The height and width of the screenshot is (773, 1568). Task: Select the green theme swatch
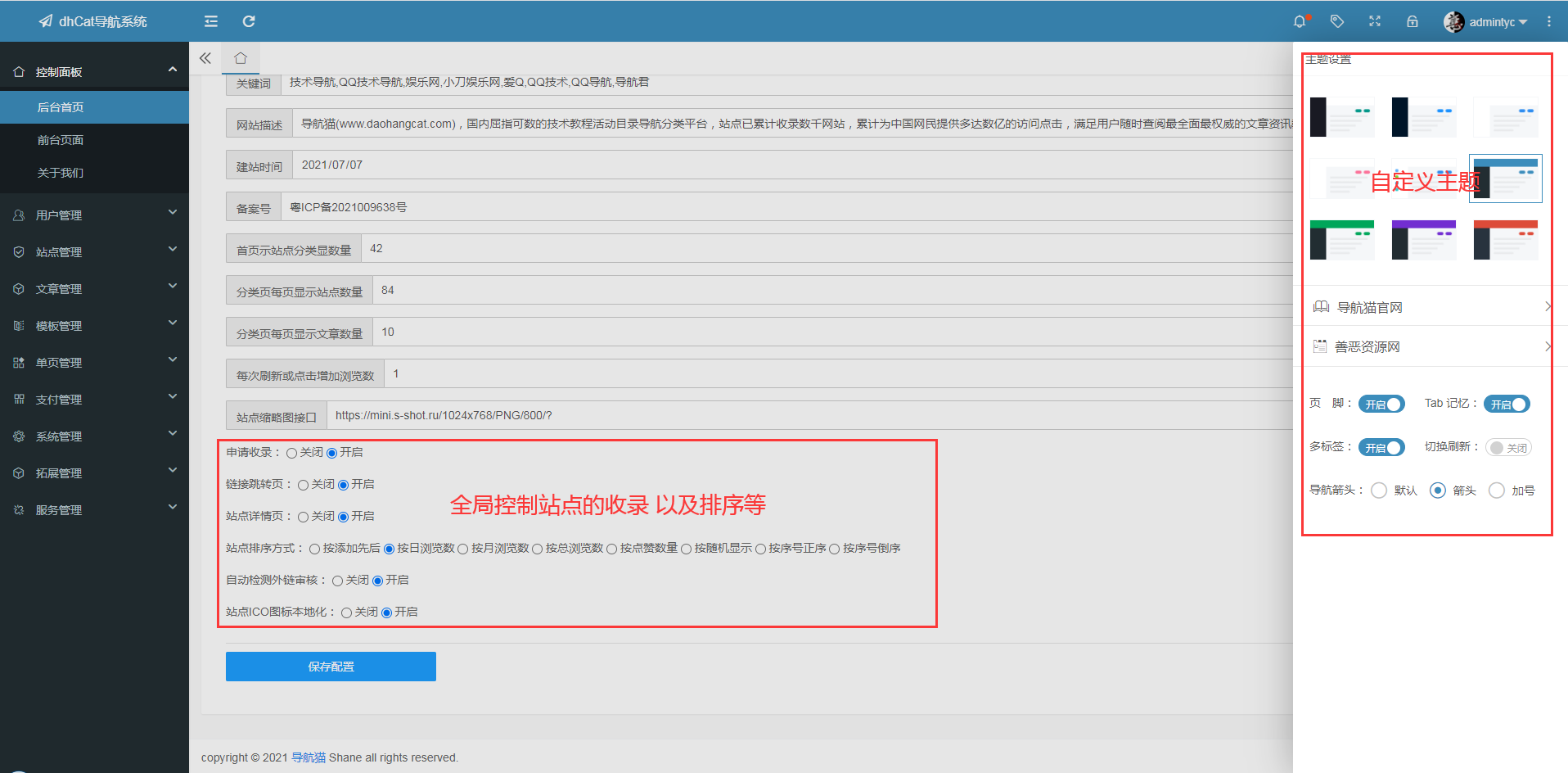pyautogui.click(x=1341, y=239)
